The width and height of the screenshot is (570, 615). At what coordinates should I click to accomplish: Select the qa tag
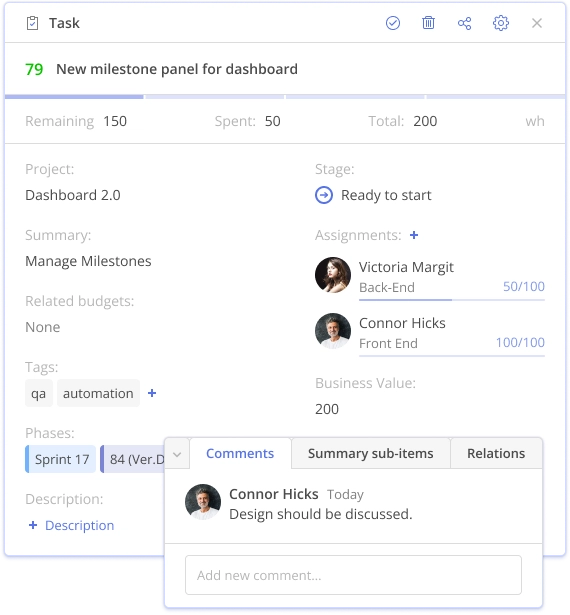pos(38,393)
